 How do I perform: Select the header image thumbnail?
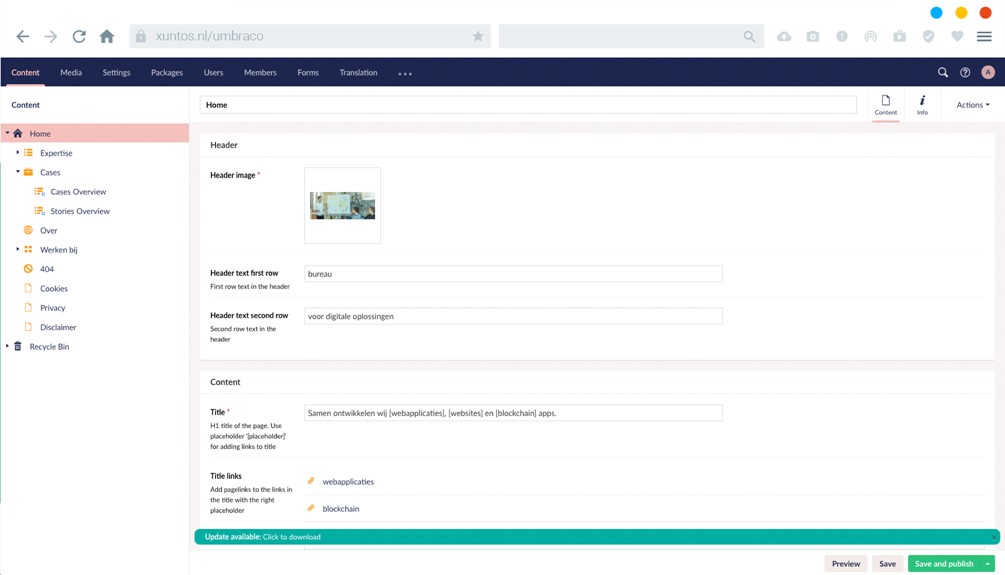(342, 205)
